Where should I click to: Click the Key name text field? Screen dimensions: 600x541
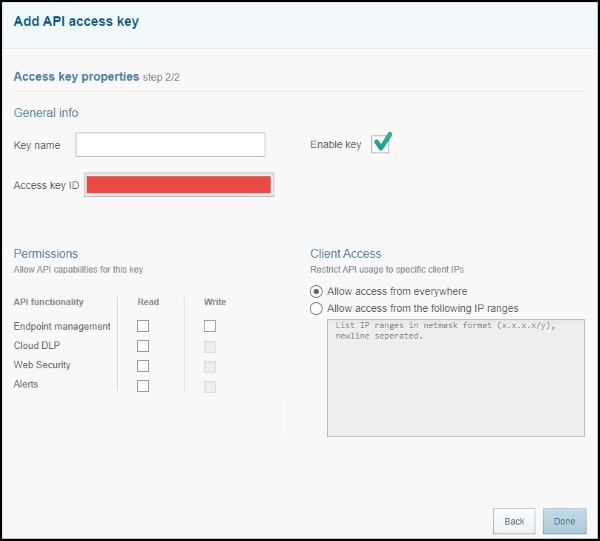coord(170,145)
